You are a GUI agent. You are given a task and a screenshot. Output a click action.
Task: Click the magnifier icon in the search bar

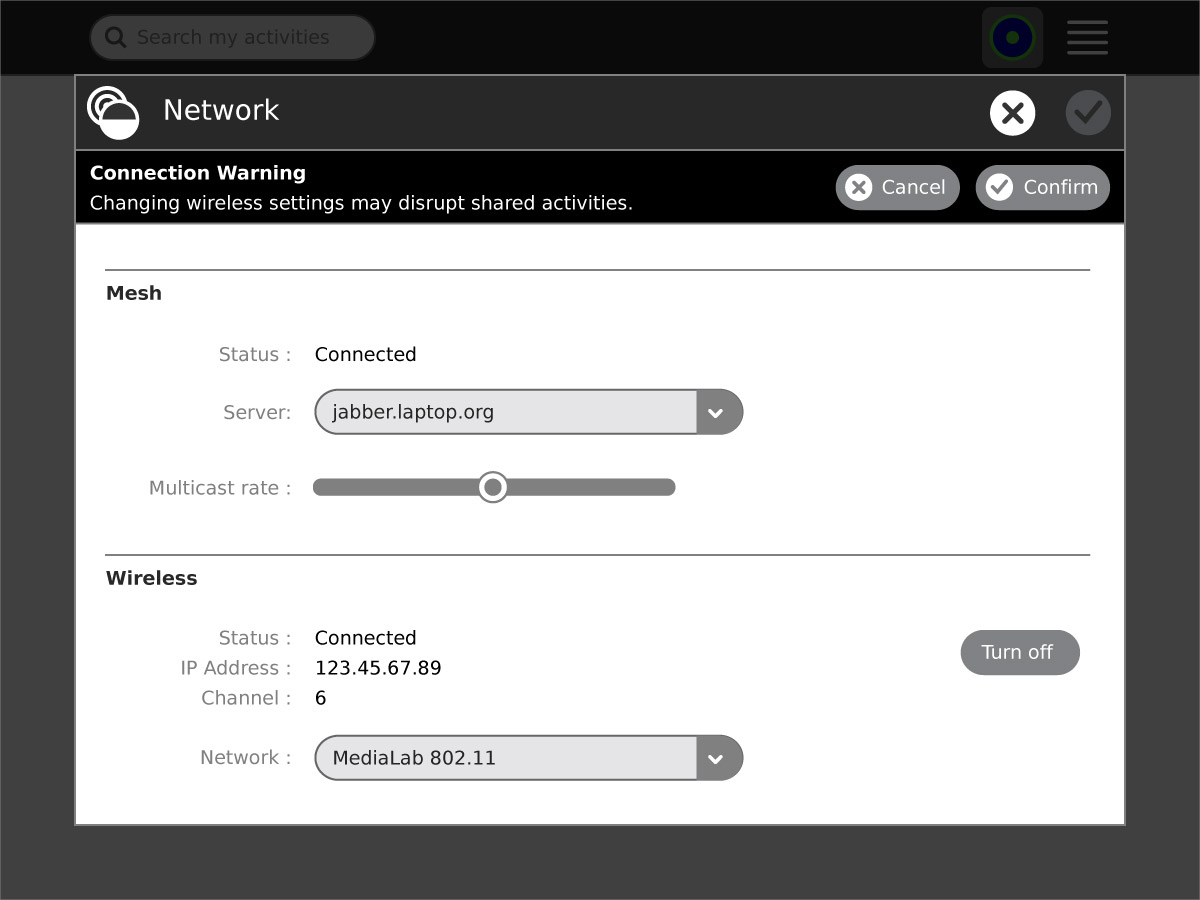[116, 38]
